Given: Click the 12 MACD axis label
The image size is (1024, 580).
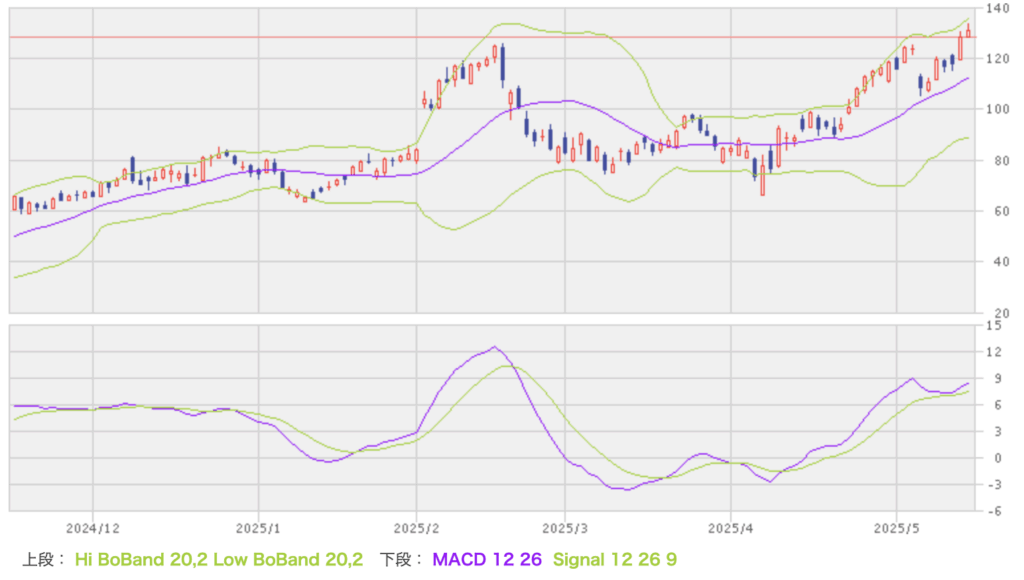Looking at the screenshot, I should 994,353.
